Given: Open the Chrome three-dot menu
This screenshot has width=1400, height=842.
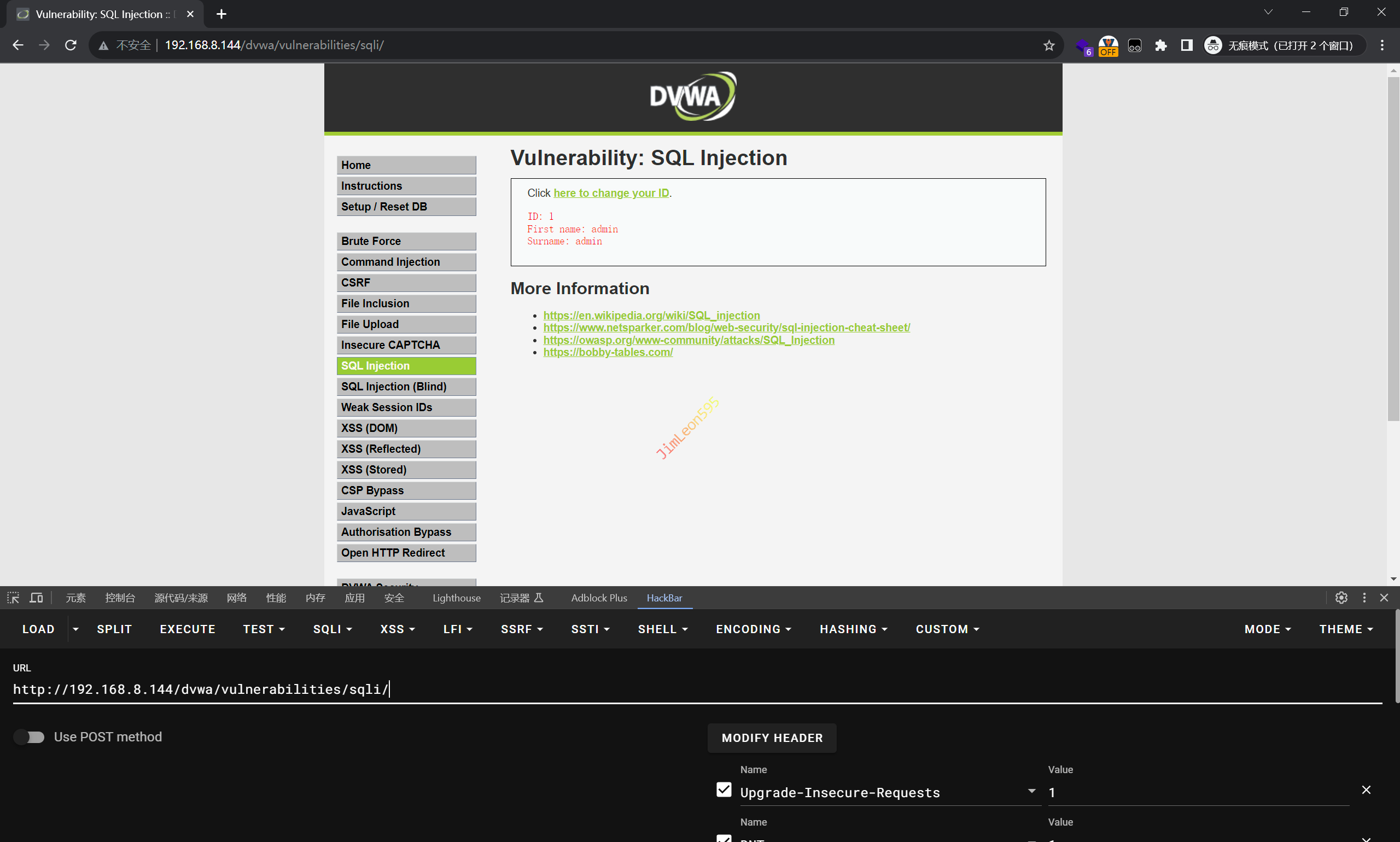Looking at the screenshot, I should point(1382,45).
